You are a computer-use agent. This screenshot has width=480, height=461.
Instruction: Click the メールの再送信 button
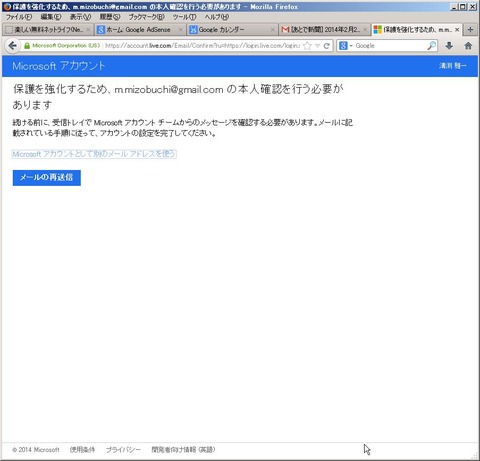click(47, 178)
